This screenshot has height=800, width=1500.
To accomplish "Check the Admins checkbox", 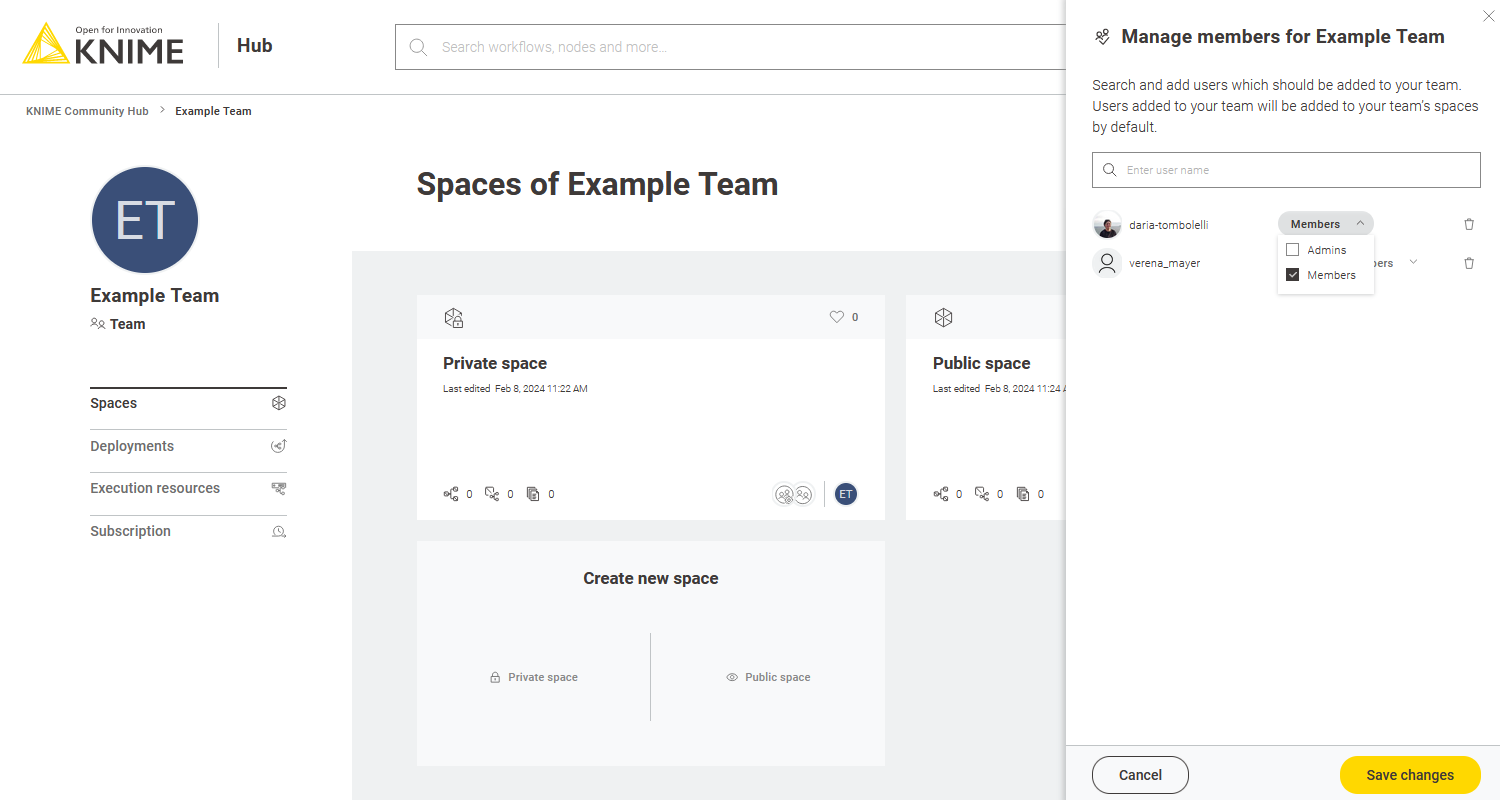I will pyautogui.click(x=1292, y=250).
